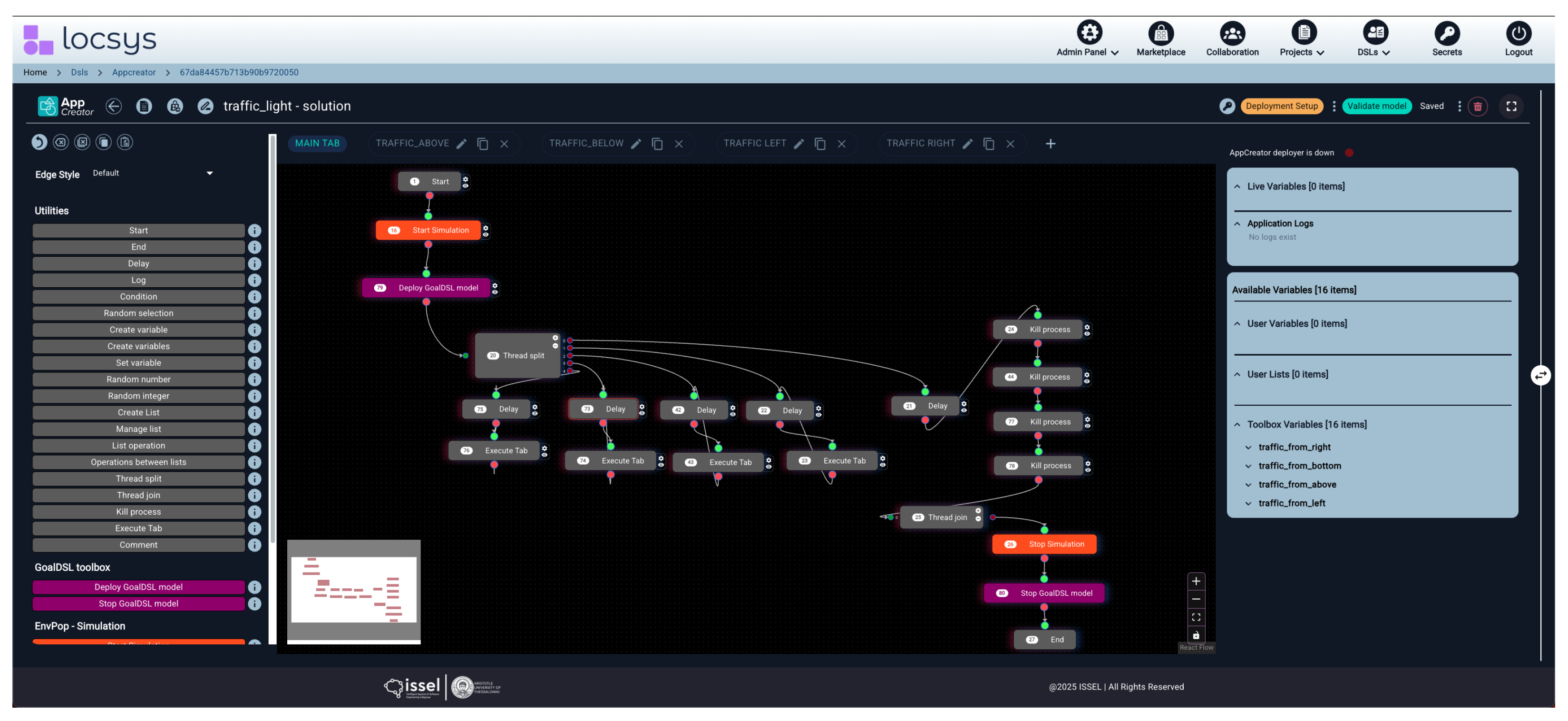Enter fullscreen with the expand icon
This screenshot has width=1568, height=721.
(1511, 106)
